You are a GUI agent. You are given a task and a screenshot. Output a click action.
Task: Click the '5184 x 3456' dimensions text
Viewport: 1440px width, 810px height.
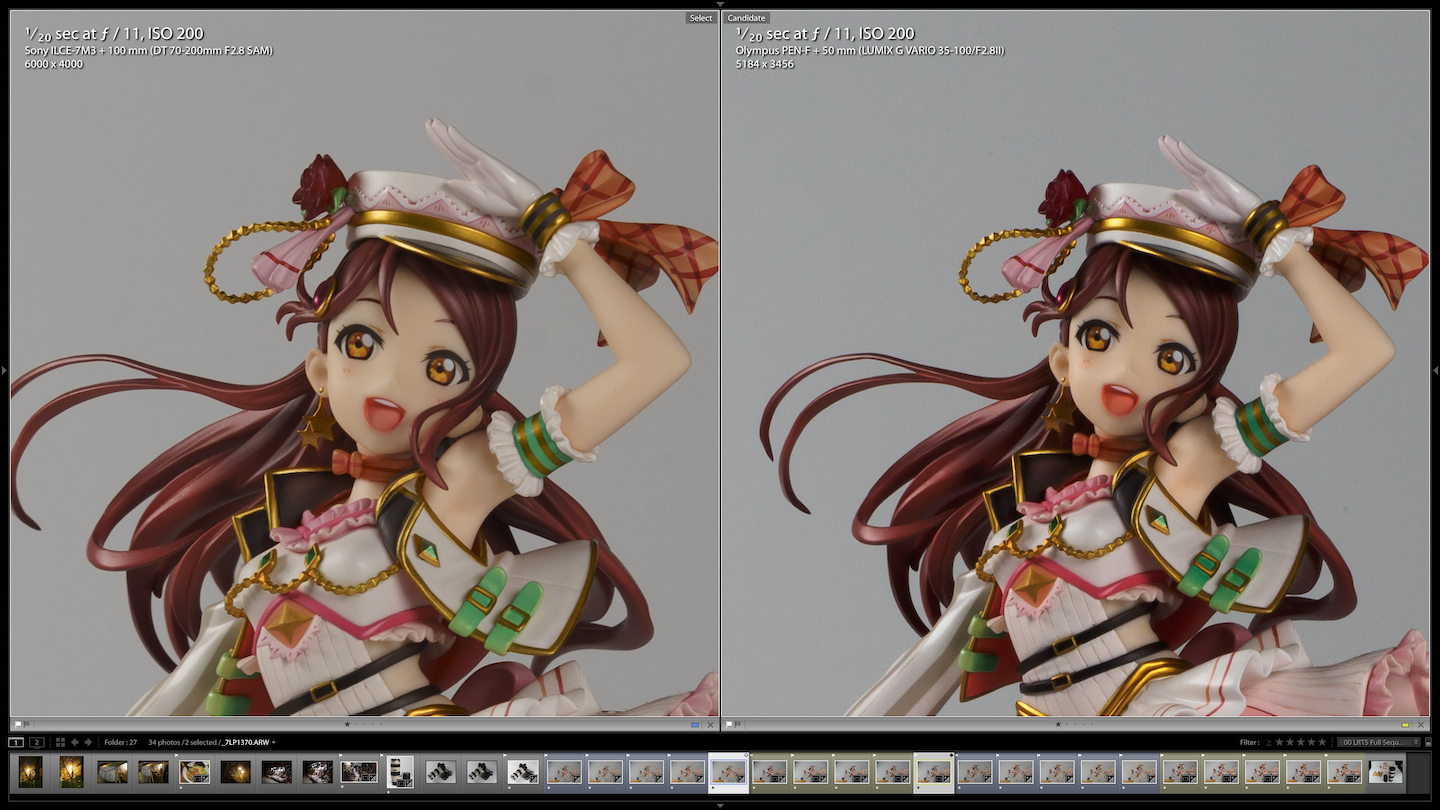764,64
